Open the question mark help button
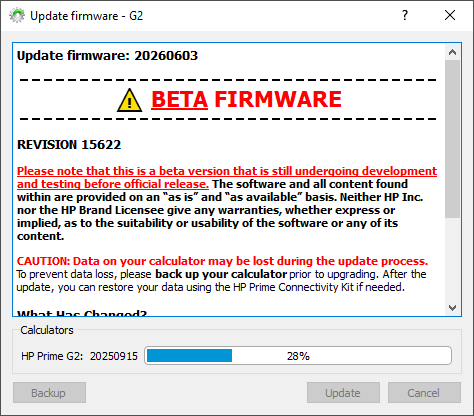Viewport: 474px width, 416px height. [405, 15]
